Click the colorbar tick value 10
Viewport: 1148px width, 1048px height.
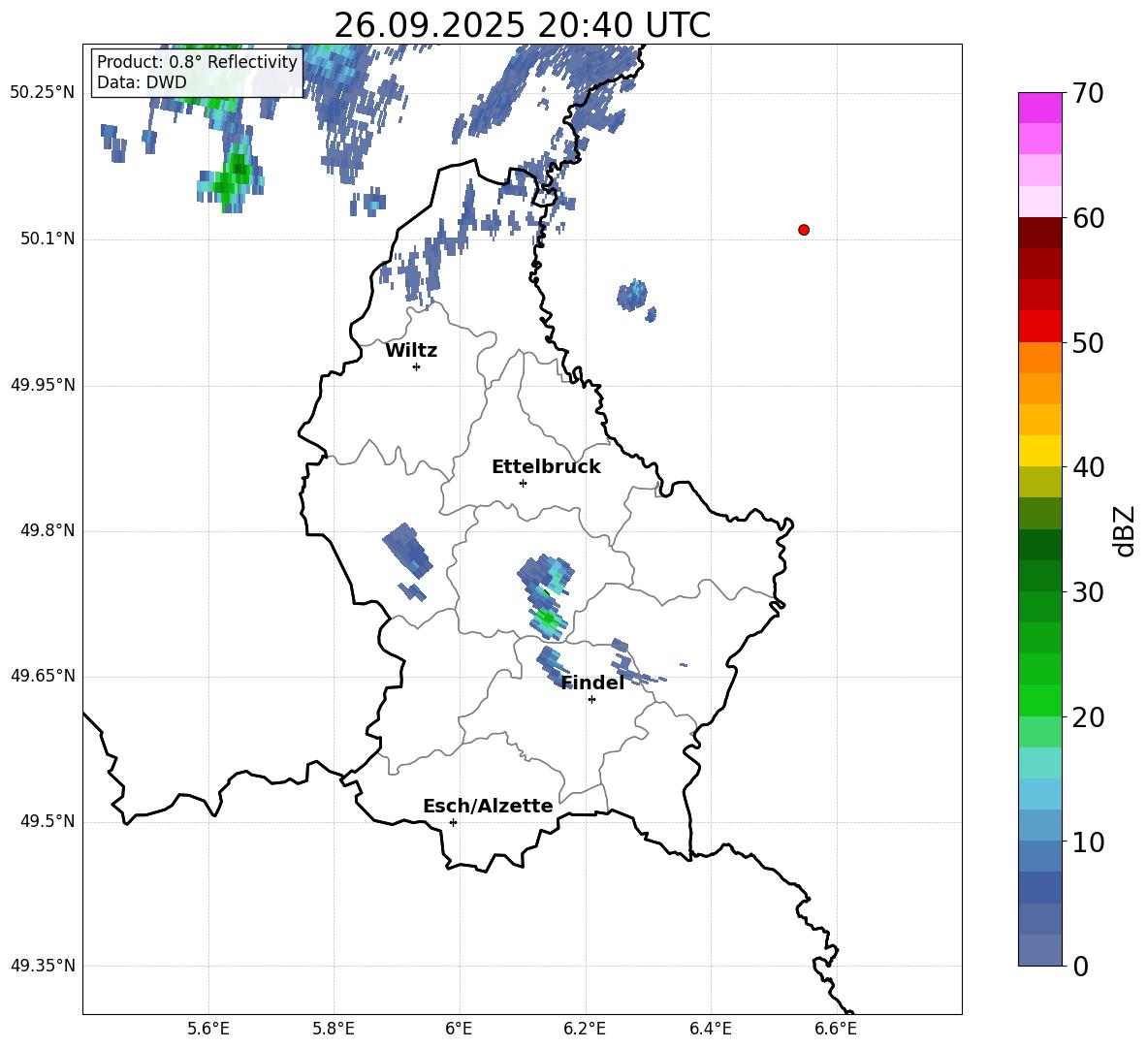tap(1089, 842)
